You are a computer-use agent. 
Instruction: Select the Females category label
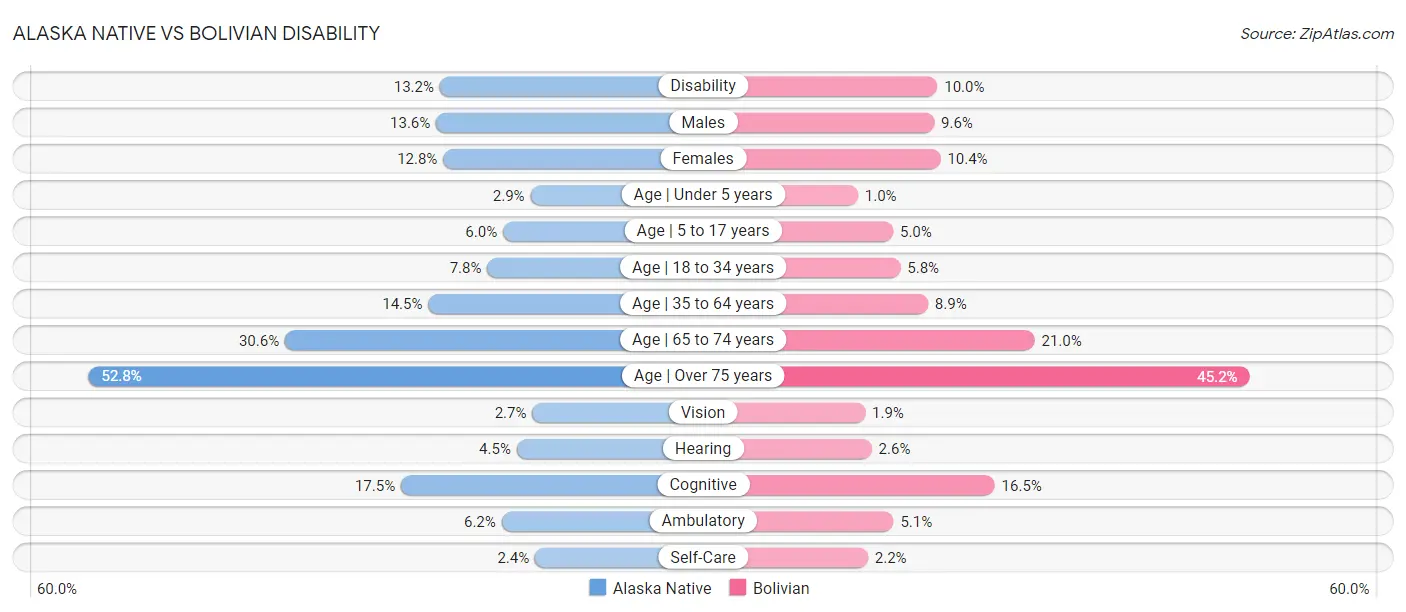coord(703,158)
